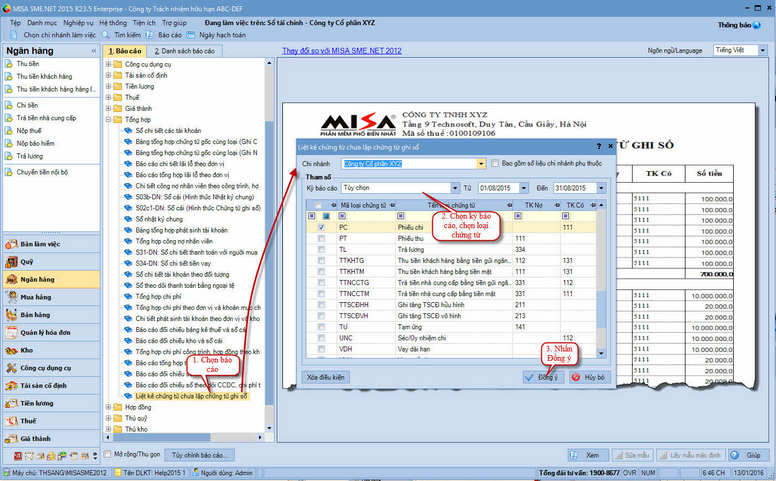
Task: Open Quản lý hóa đơn module
Action: [x=51, y=333]
